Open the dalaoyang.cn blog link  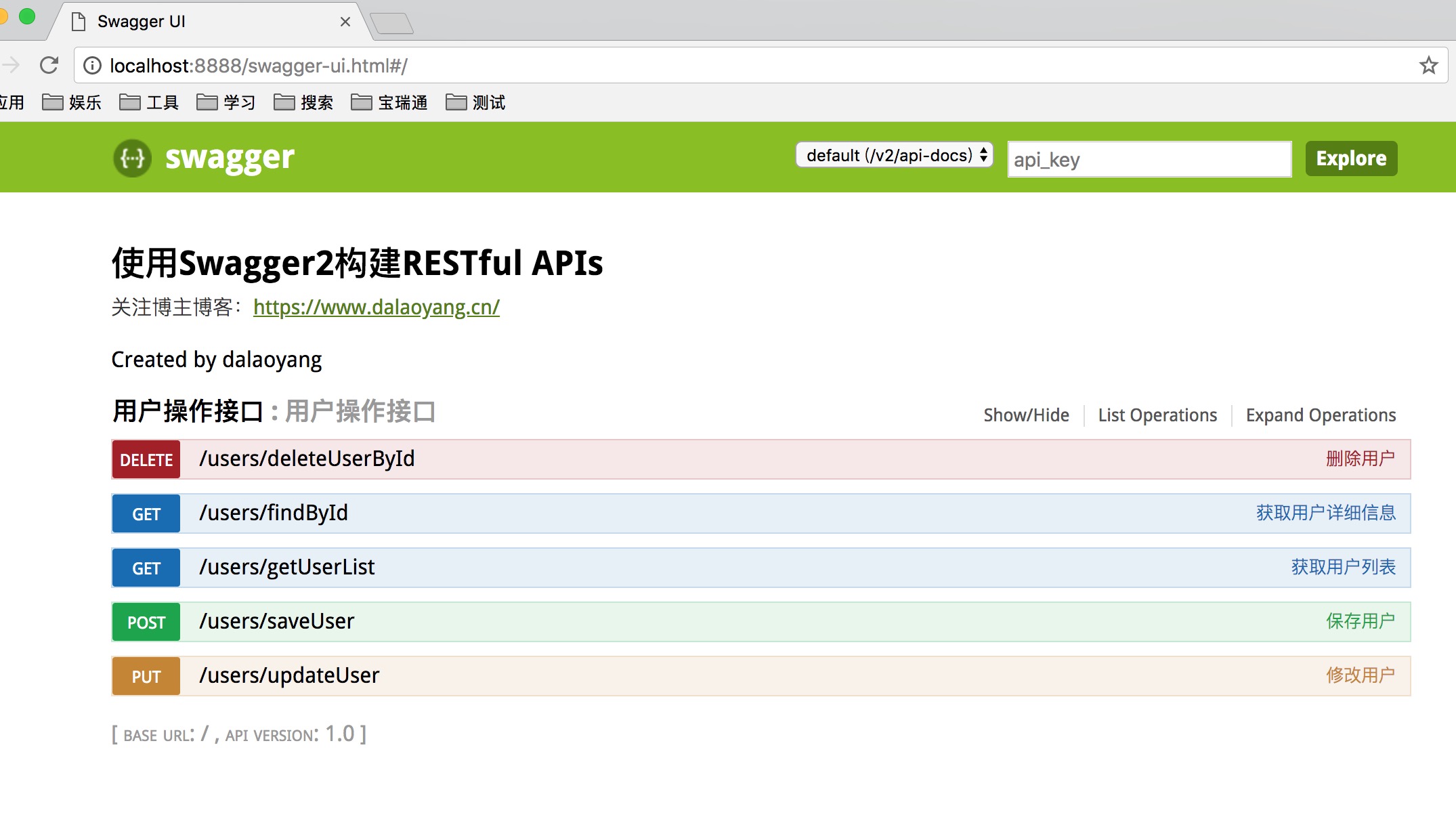point(376,308)
